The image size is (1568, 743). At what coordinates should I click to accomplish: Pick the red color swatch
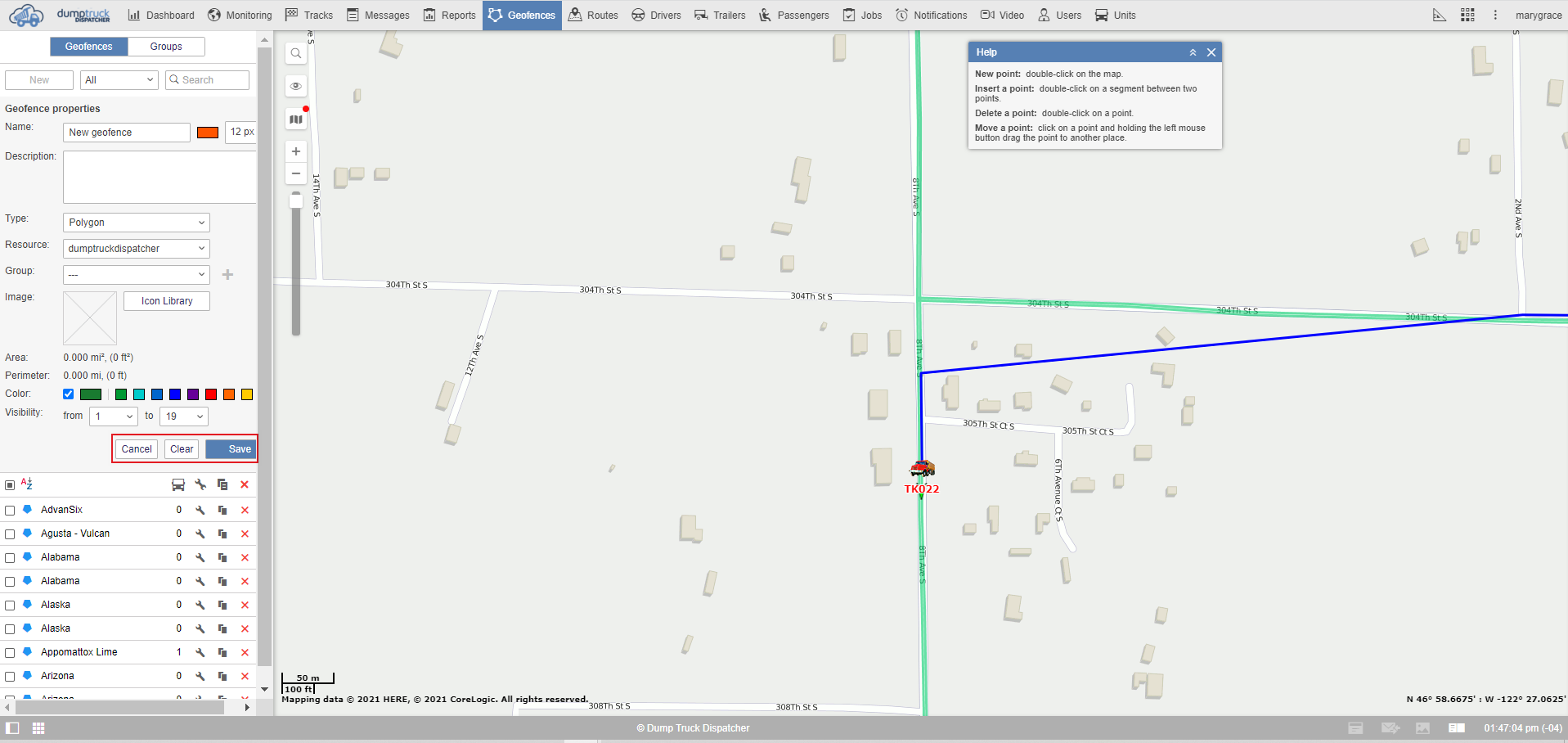coord(211,394)
